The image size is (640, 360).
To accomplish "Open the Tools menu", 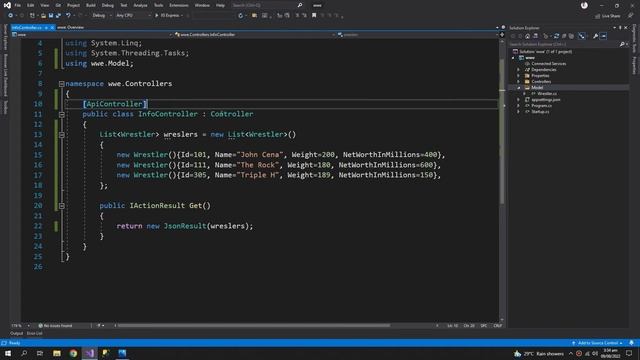I will [158, 5].
